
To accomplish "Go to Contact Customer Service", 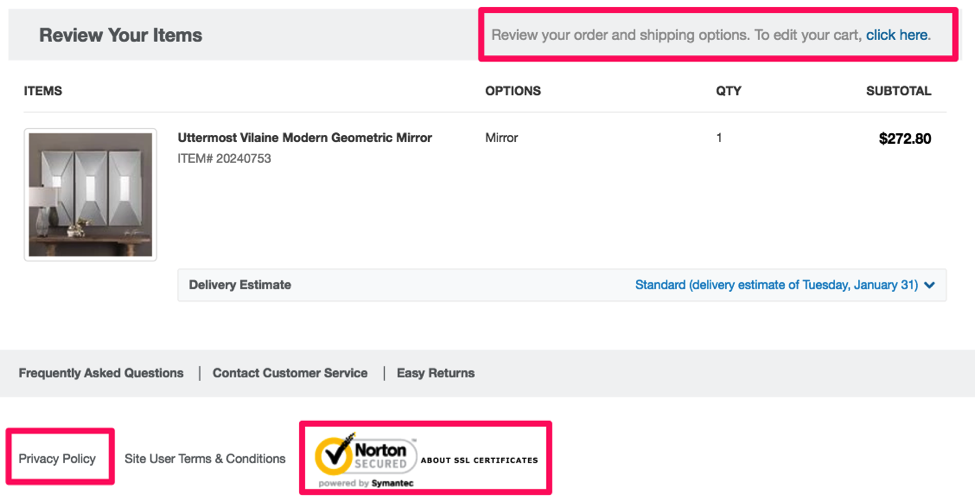I will pyautogui.click(x=290, y=373).
